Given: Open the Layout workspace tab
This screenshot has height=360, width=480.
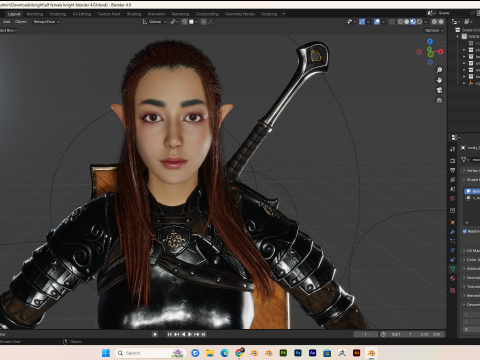Looking at the screenshot, I should pos(14,14).
